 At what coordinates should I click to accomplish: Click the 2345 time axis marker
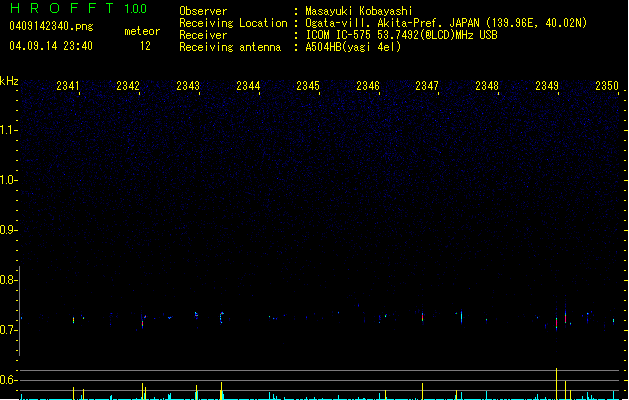(x=308, y=86)
